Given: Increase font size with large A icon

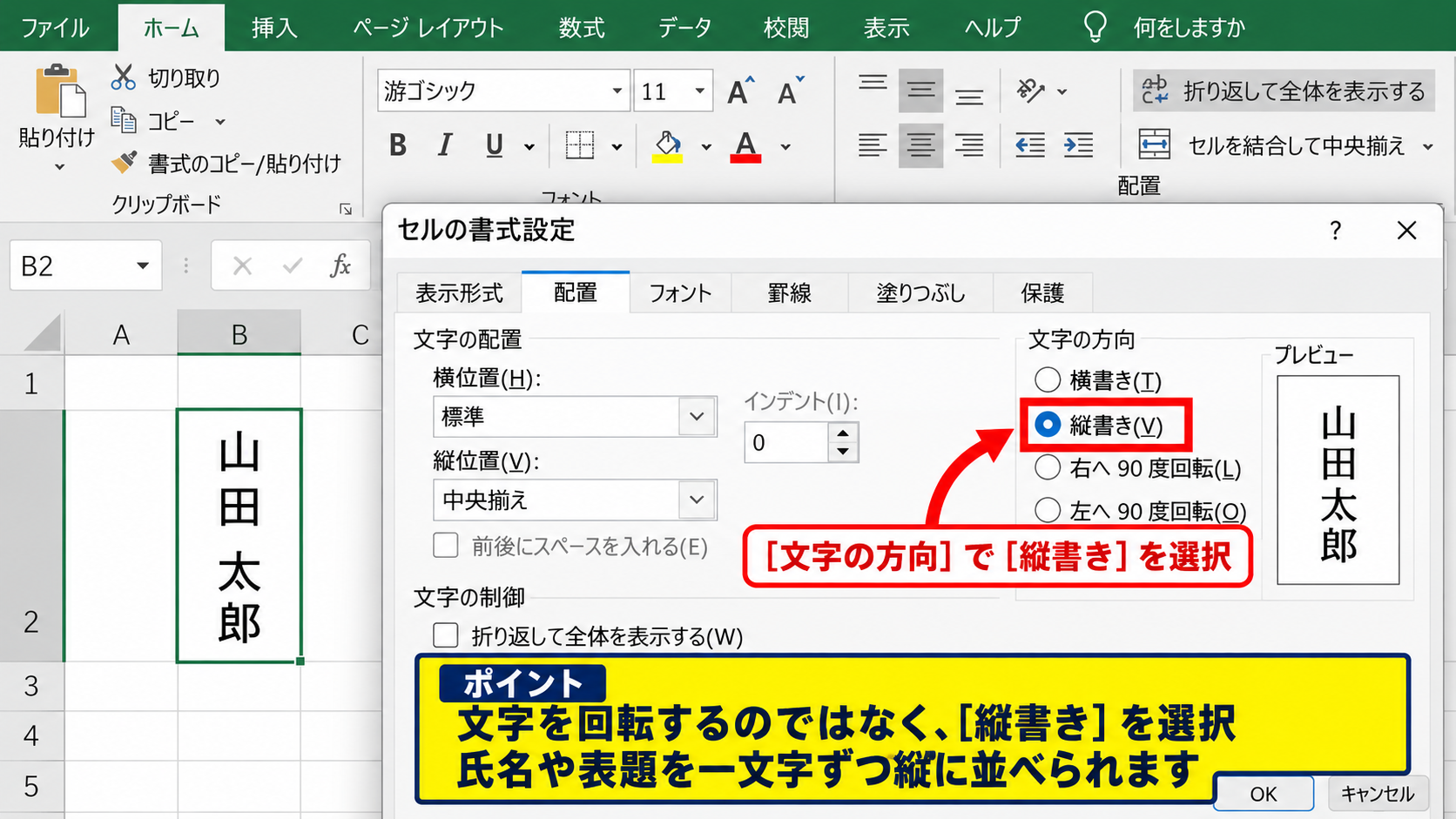Looking at the screenshot, I should point(740,91).
